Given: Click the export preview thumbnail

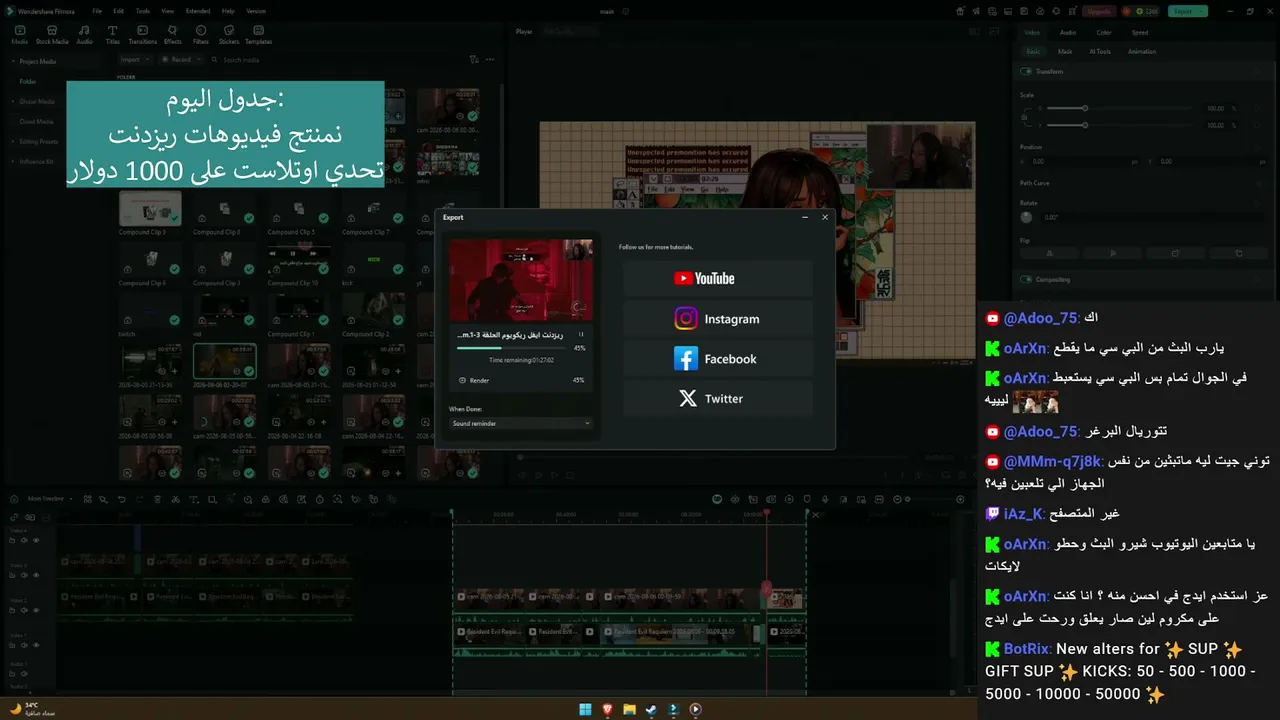Looking at the screenshot, I should [x=520, y=280].
